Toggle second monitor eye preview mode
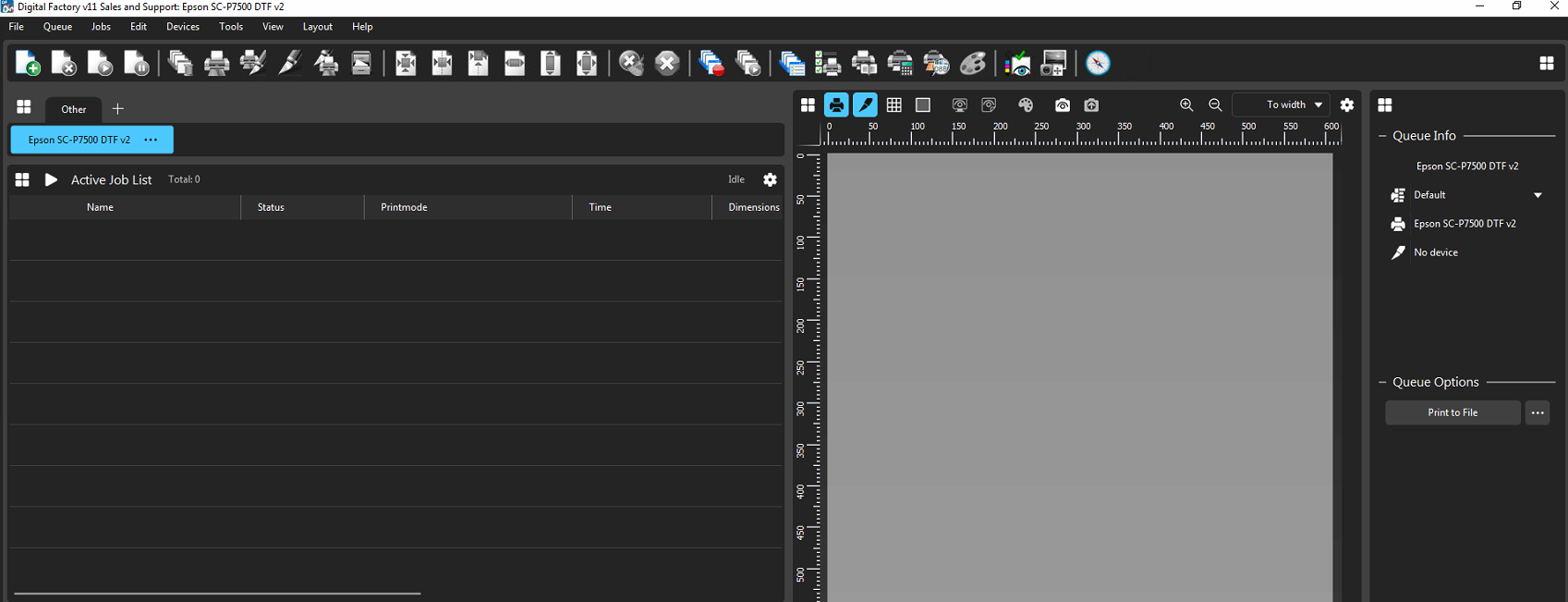 click(x=989, y=105)
